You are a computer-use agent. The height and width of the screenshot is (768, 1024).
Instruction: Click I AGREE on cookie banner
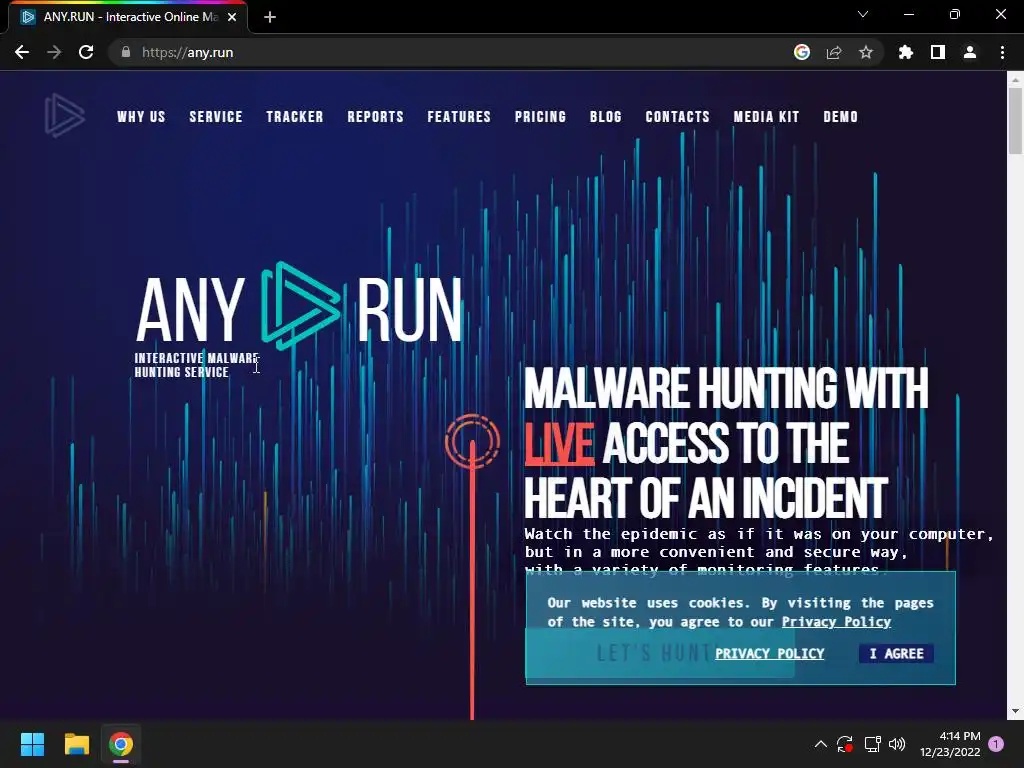(896, 654)
